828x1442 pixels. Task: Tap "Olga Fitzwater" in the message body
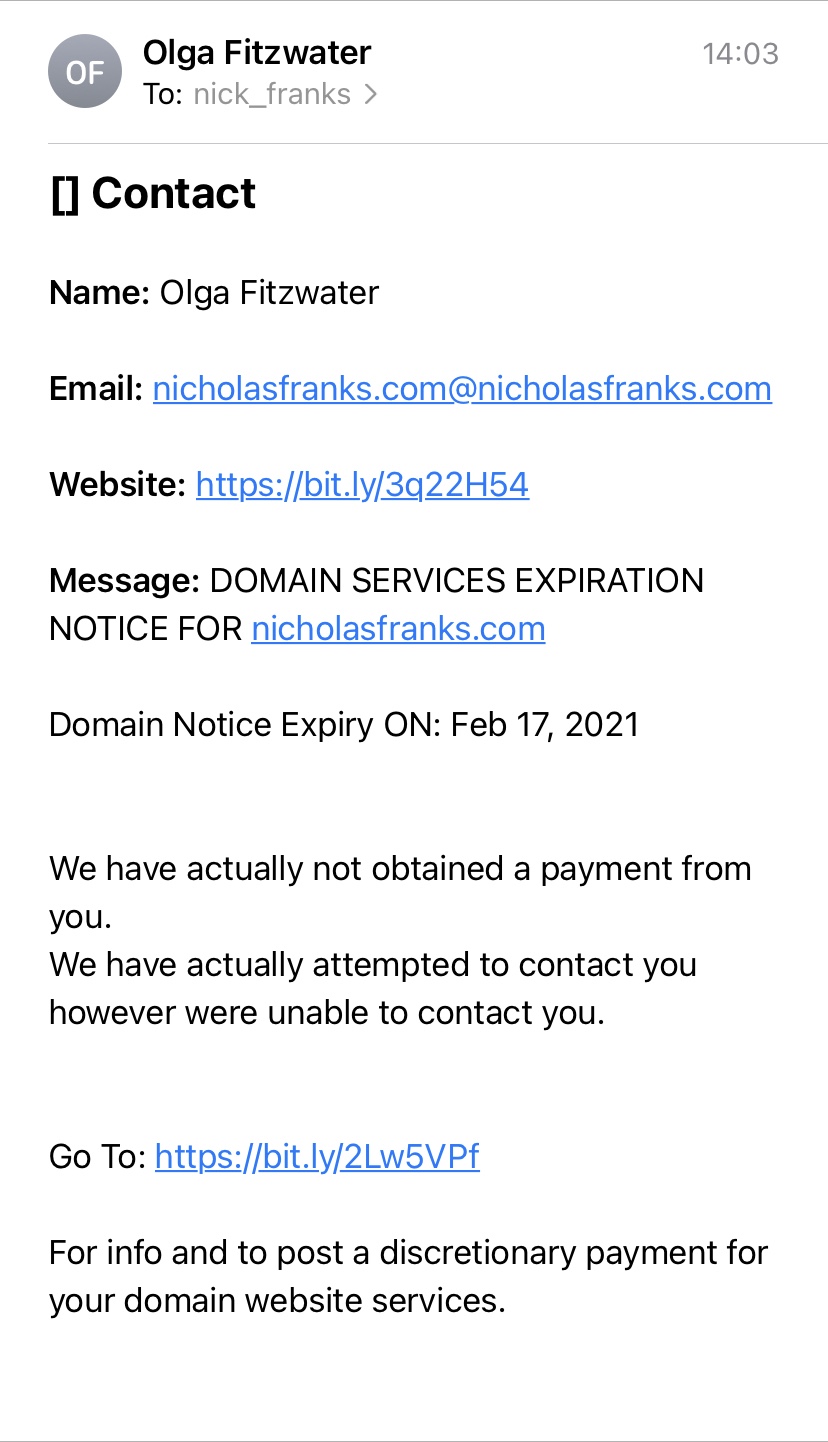(x=269, y=293)
